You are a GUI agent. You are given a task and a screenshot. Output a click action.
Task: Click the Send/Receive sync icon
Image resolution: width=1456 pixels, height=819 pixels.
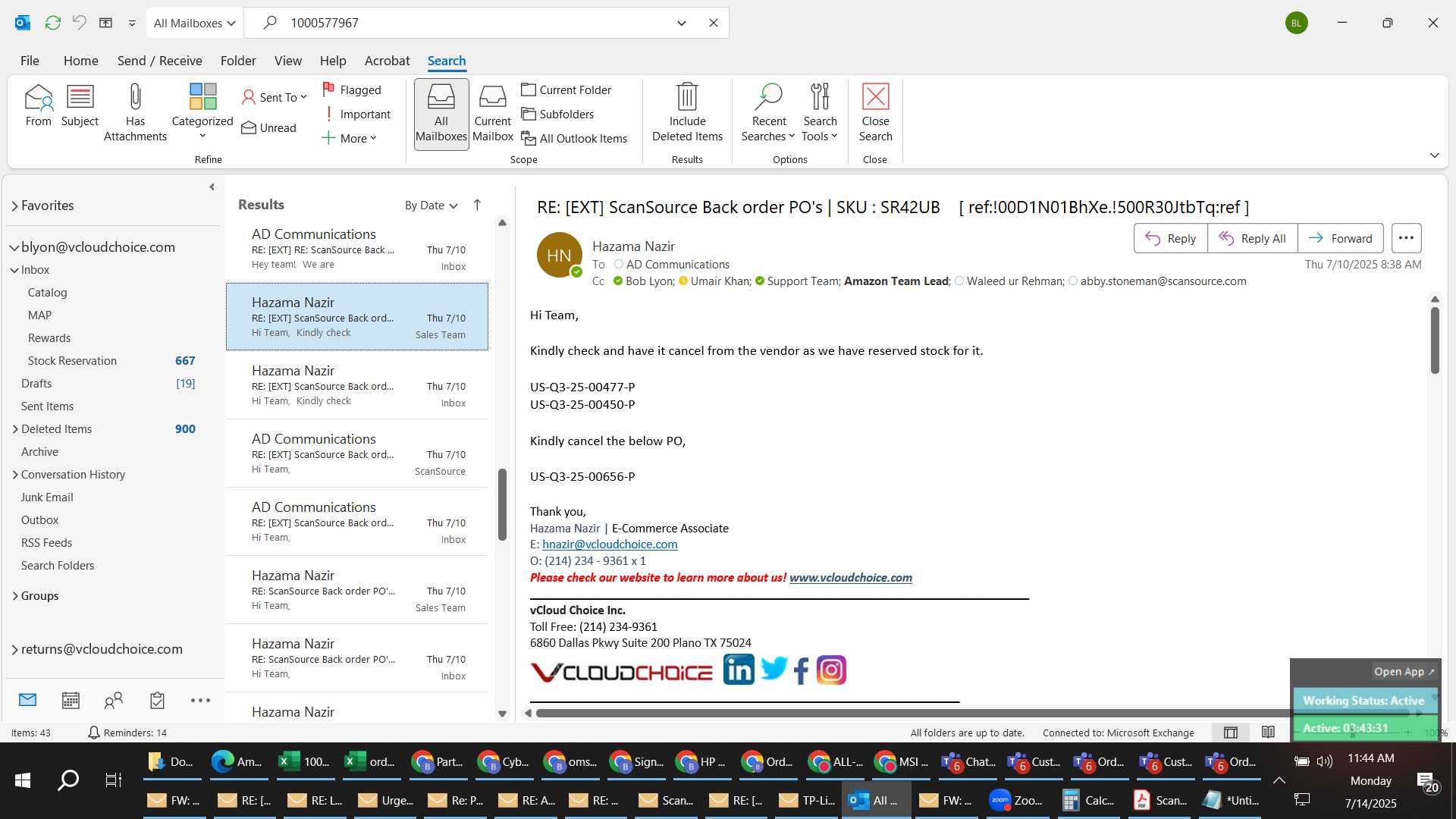(52, 23)
